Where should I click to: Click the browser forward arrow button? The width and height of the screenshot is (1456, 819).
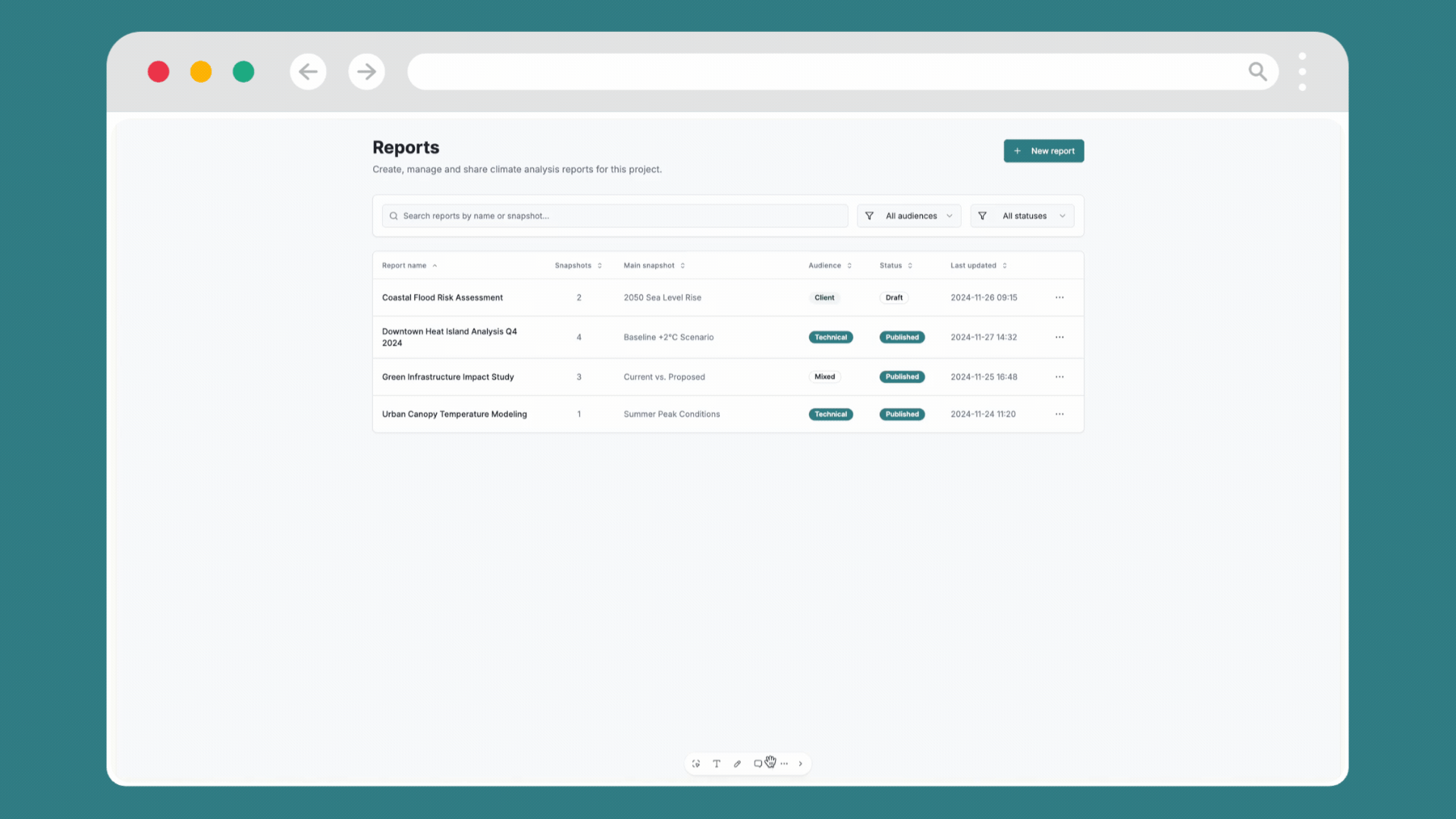pos(366,72)
